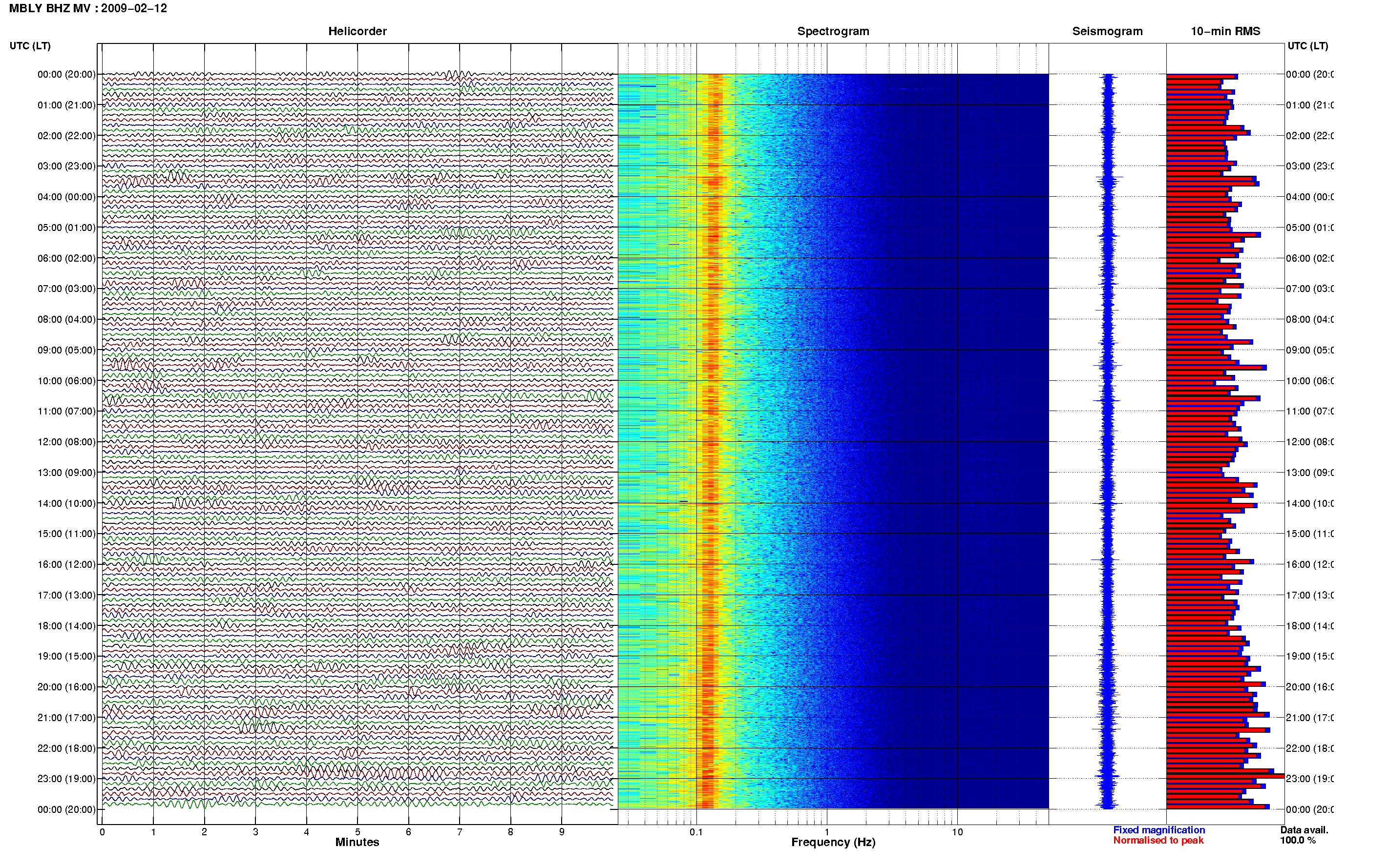Screen dimensions: 1389x868
Task: Click the left '10:00 (06:00)' time label
Action: coord(66,381)
